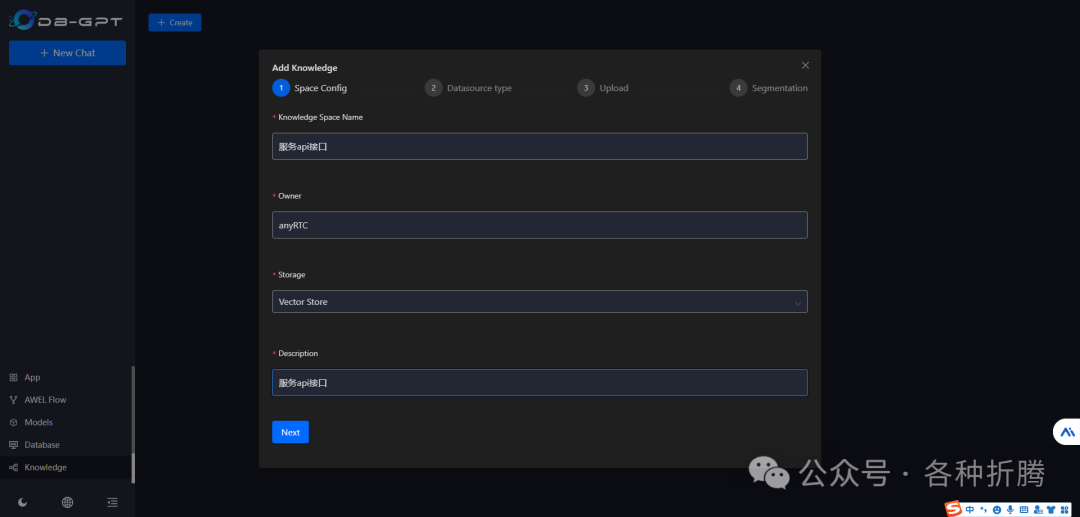Viewport: 1080px width, 517px height.
Task: Open Models page in sidebar
Action: pos(67,422)
